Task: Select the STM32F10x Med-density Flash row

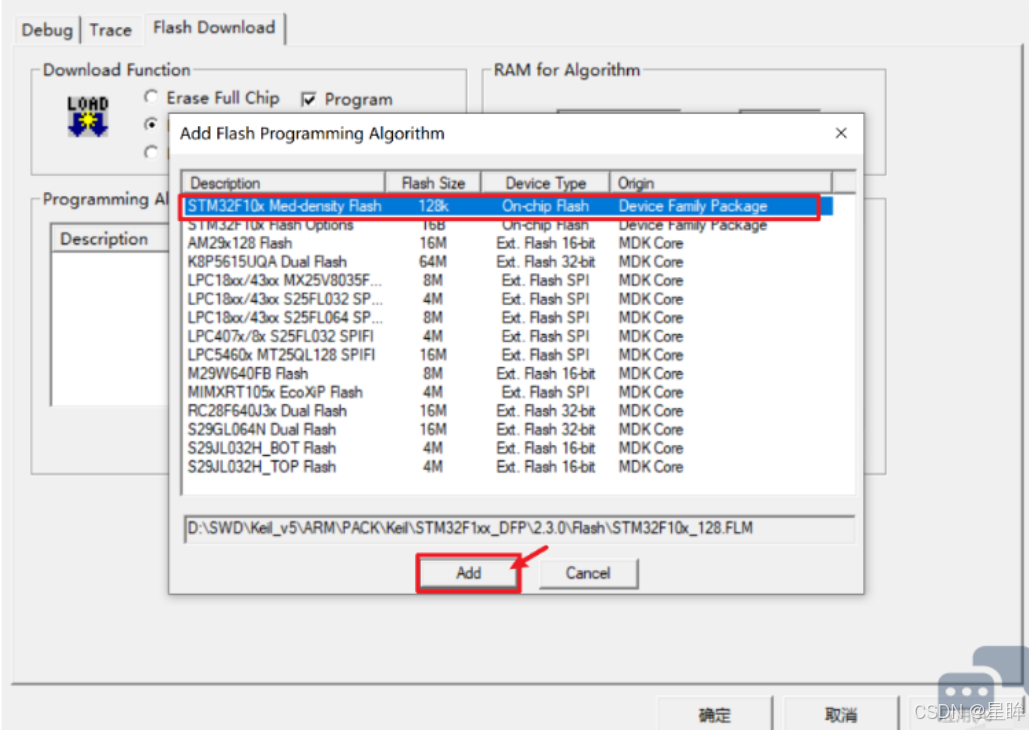Action: point(509,206)
